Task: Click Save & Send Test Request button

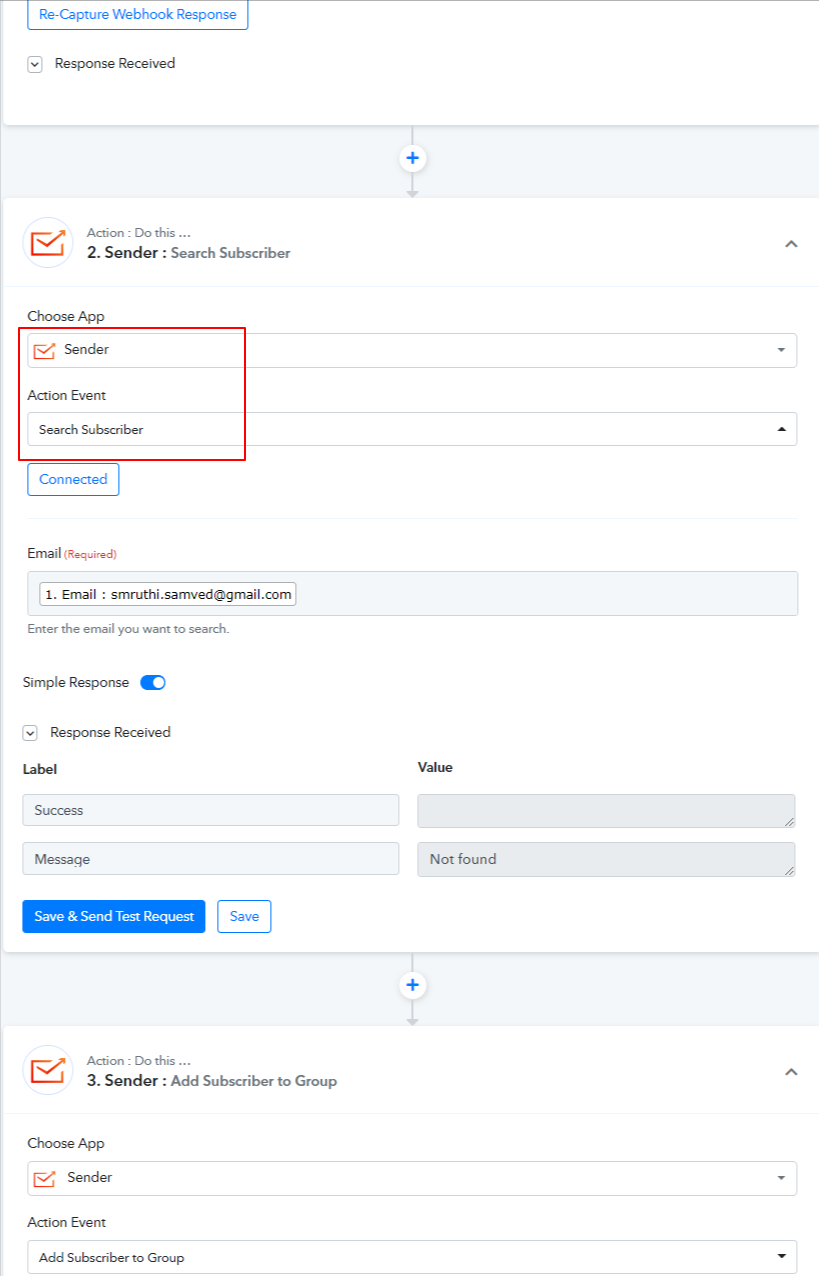Action: (x=114, y=916)
